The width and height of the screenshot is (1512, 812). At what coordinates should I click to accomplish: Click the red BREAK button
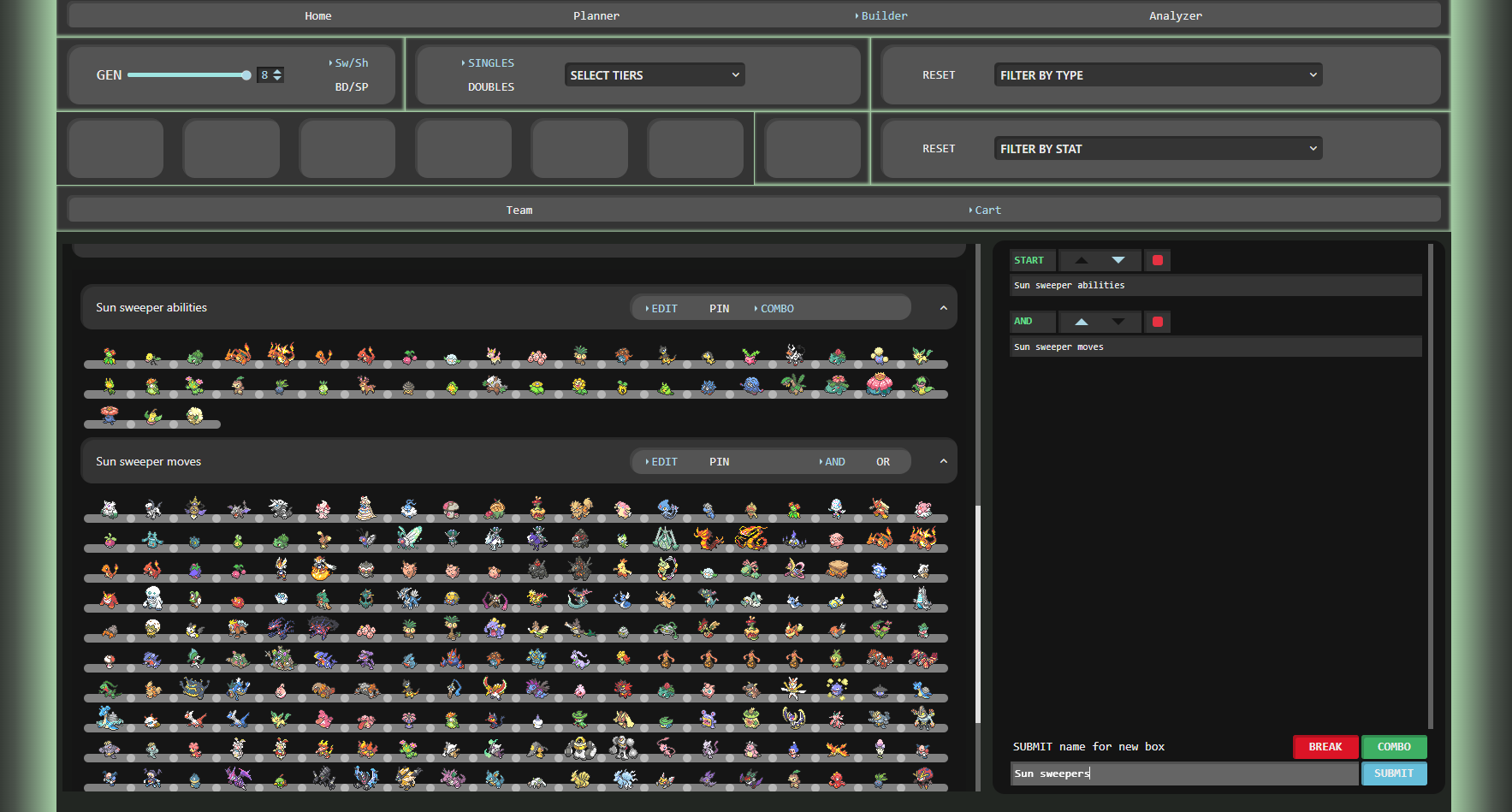coord(1325,747)
